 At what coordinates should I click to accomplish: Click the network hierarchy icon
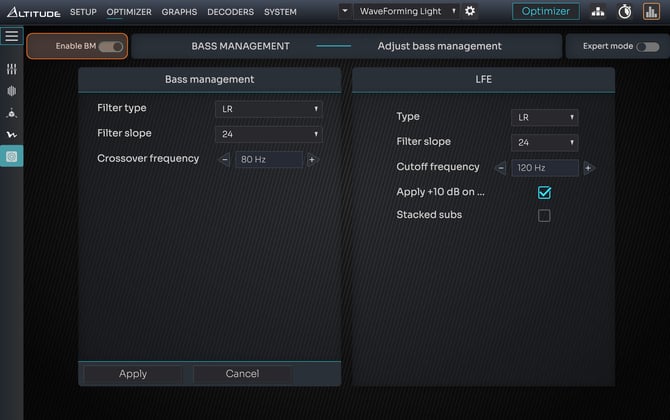coord(598,12)
